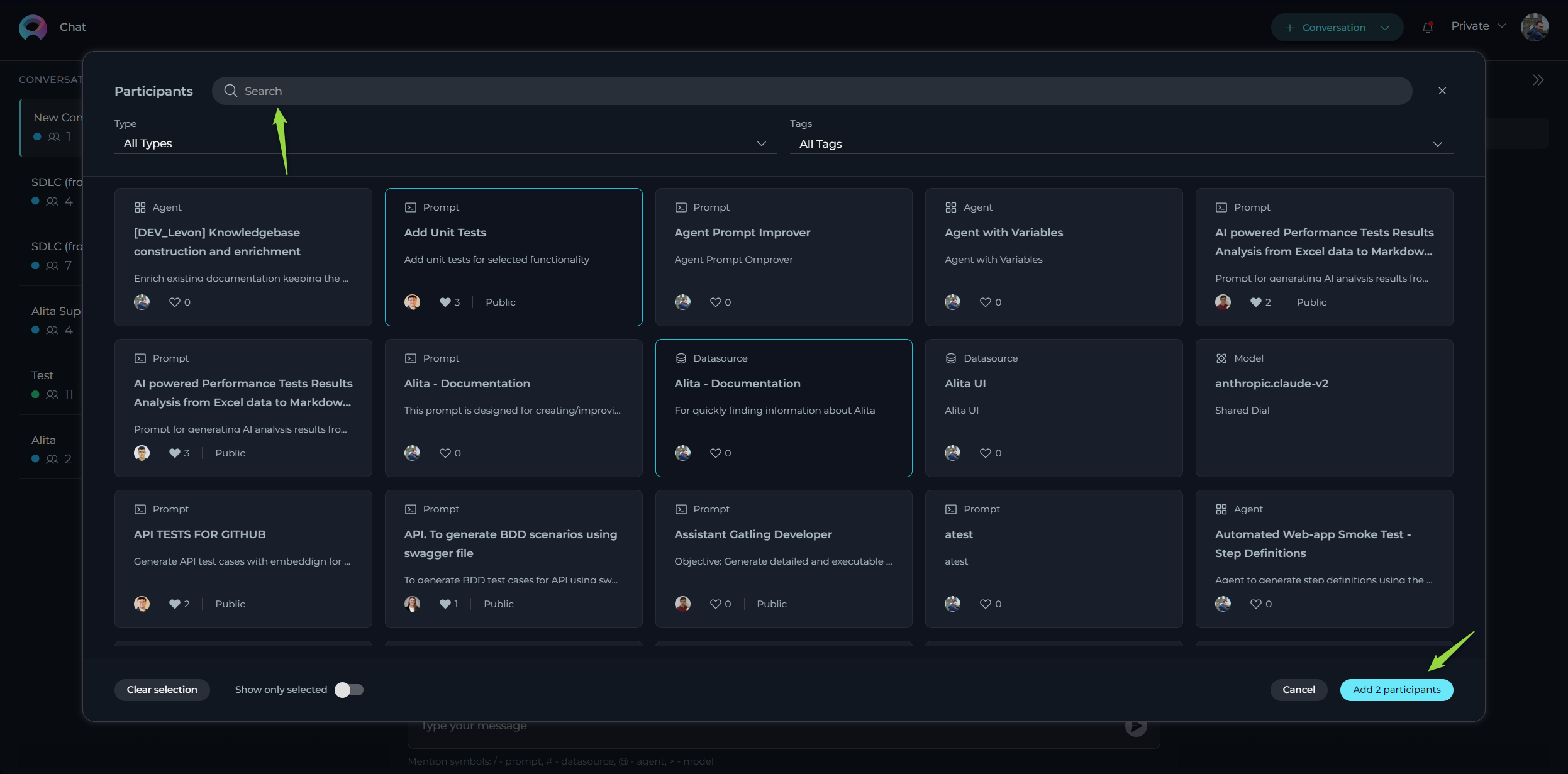The height and width of the screenshot is (774, 1568).
Task: Like the Alita - Documentation datasource
Action: [x=715, y=453]
